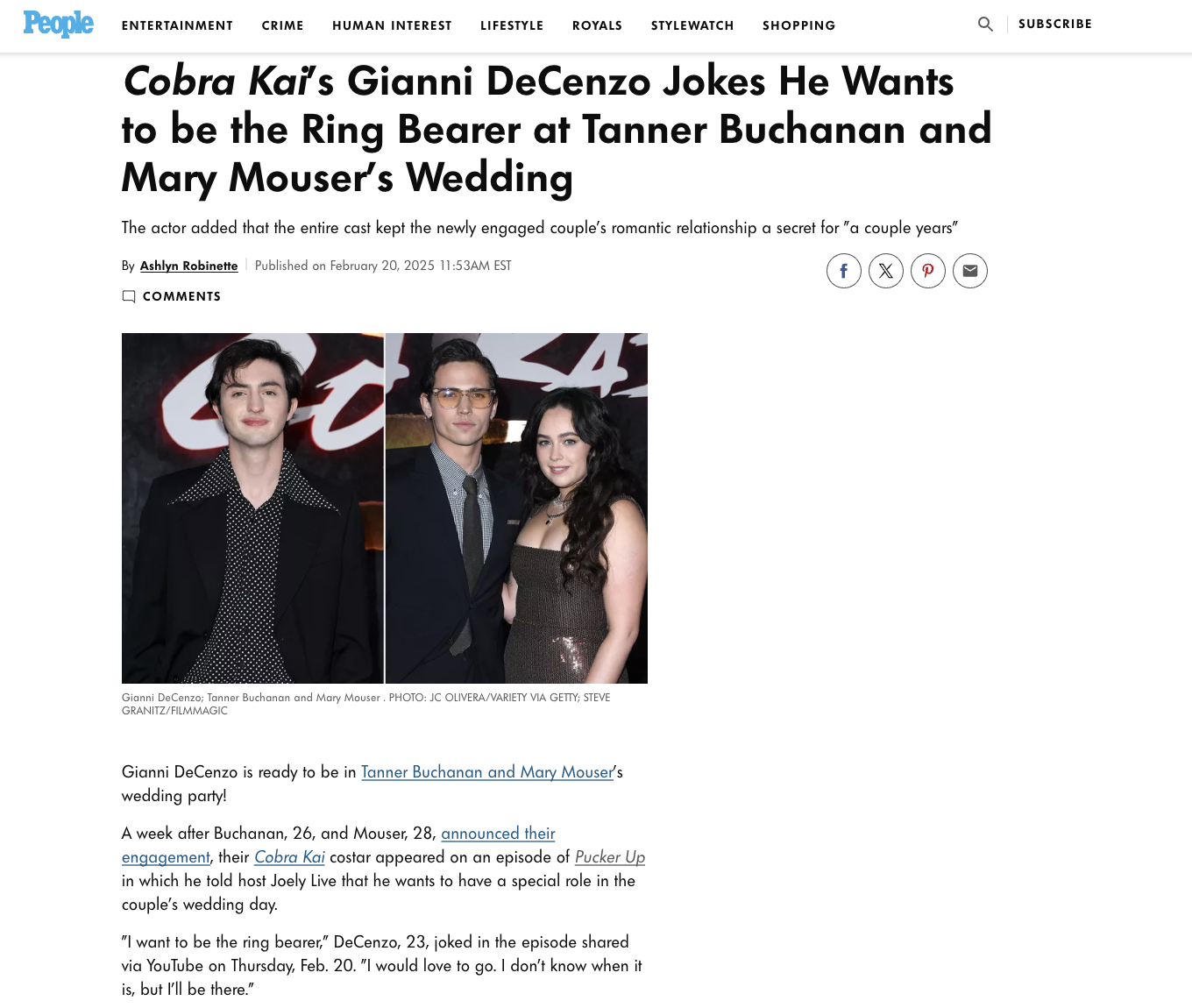Open StyleWatch section
The width and height of the screenshot is (1192, 1008).
tap(692, 25)
